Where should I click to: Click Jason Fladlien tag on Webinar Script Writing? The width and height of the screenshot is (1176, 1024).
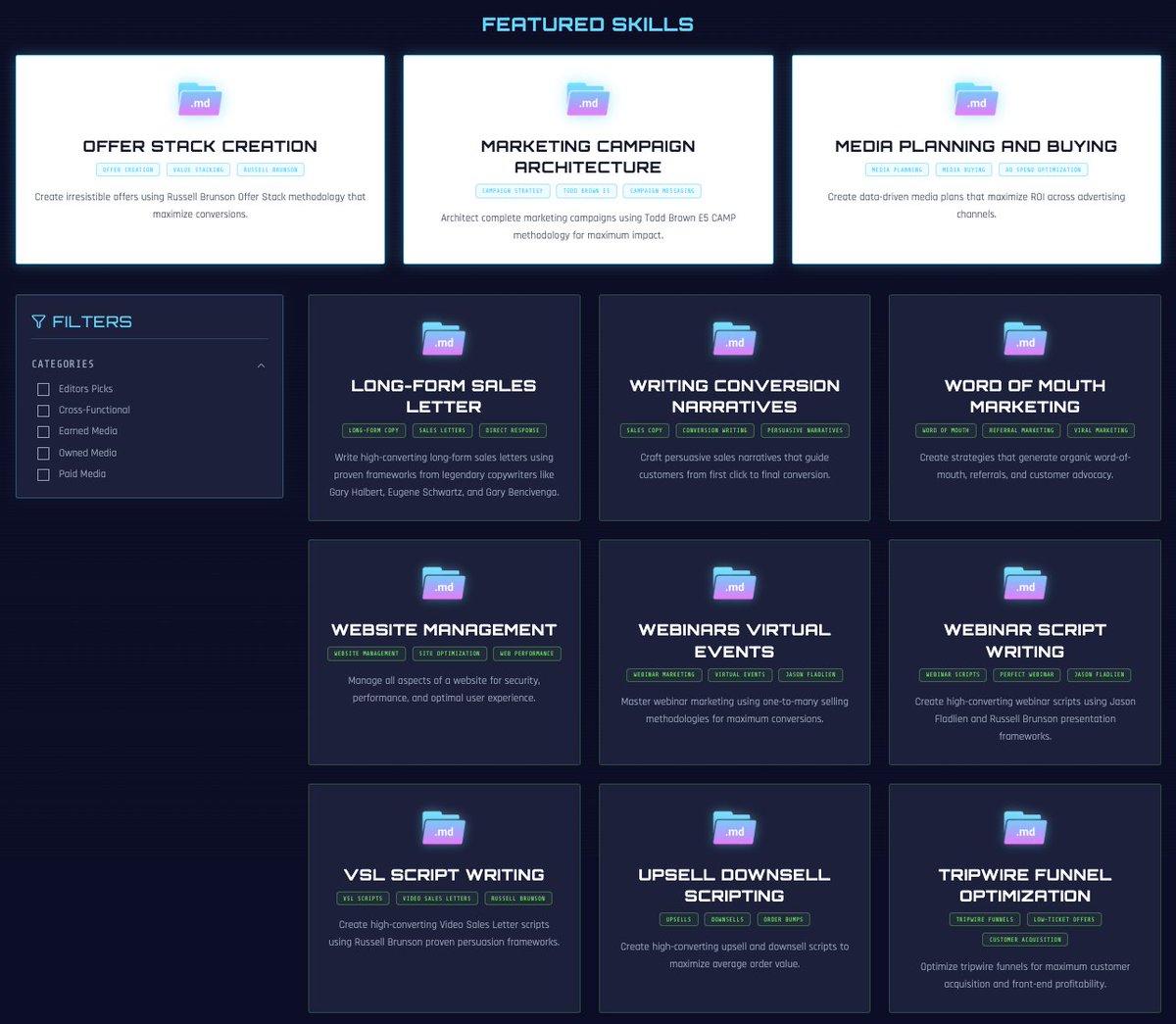(1098, 675)
